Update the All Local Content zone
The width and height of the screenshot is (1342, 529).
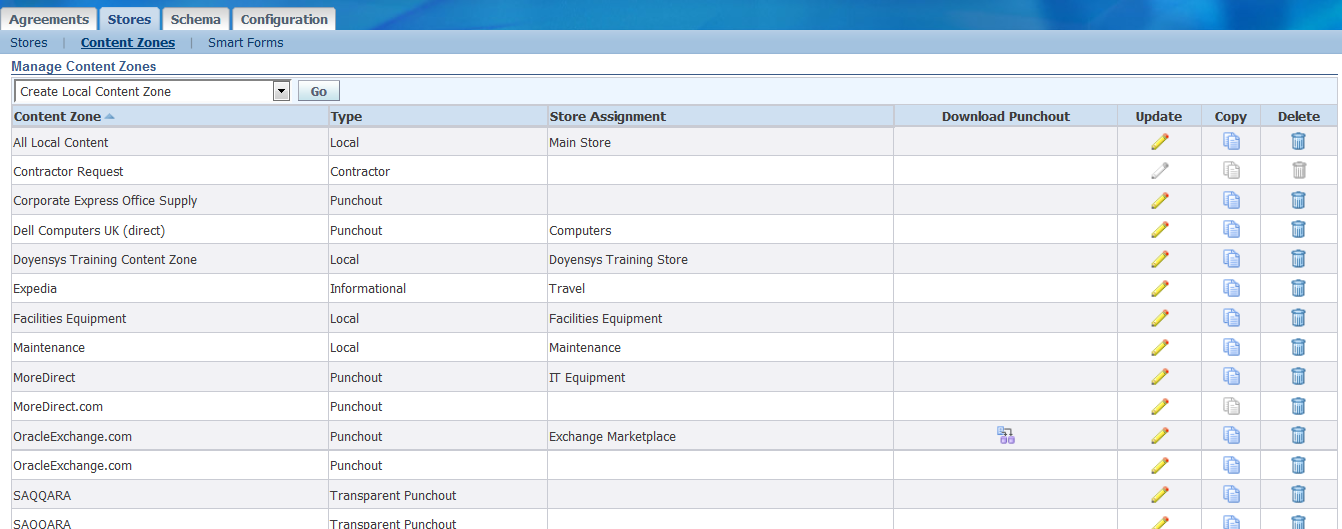tap(1159, 142)
